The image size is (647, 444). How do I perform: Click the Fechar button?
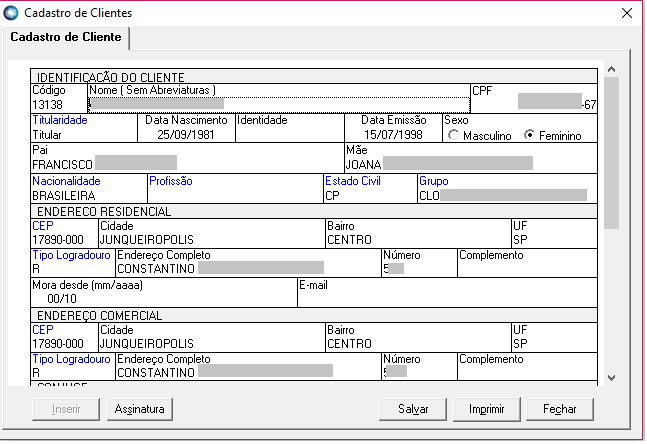pyautogui.click(x=560, y=409)
